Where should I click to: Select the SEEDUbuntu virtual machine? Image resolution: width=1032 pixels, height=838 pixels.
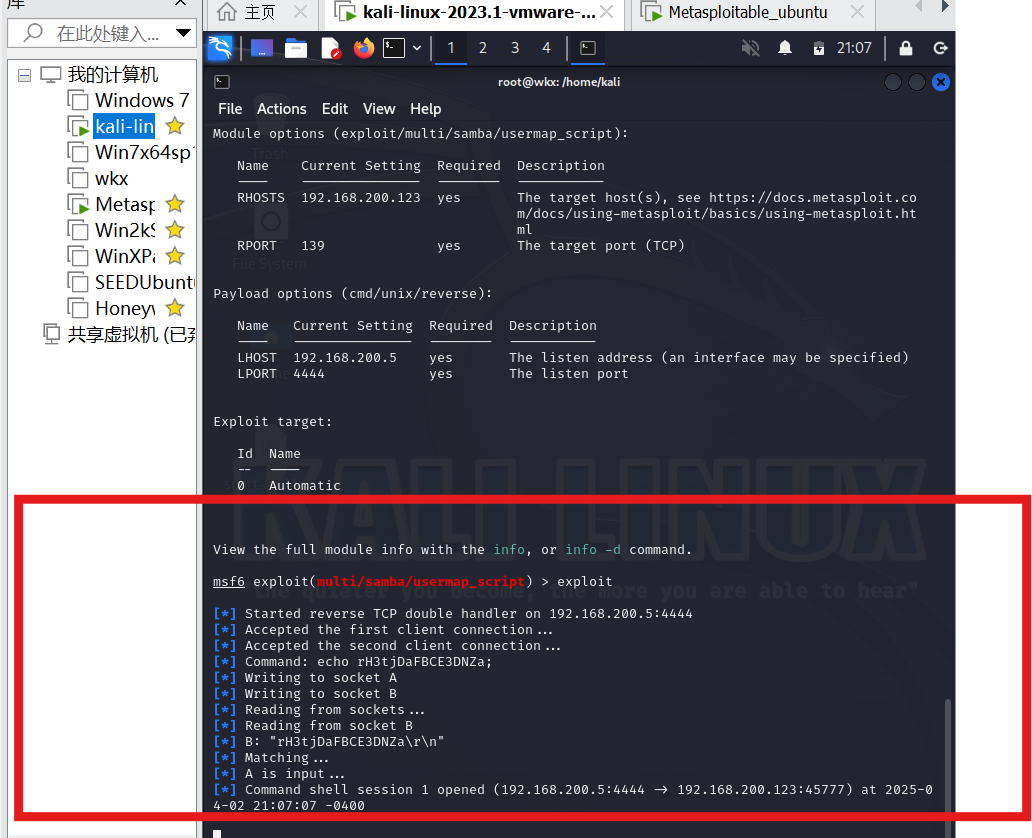pyautogui.click(x=144, y=282)
